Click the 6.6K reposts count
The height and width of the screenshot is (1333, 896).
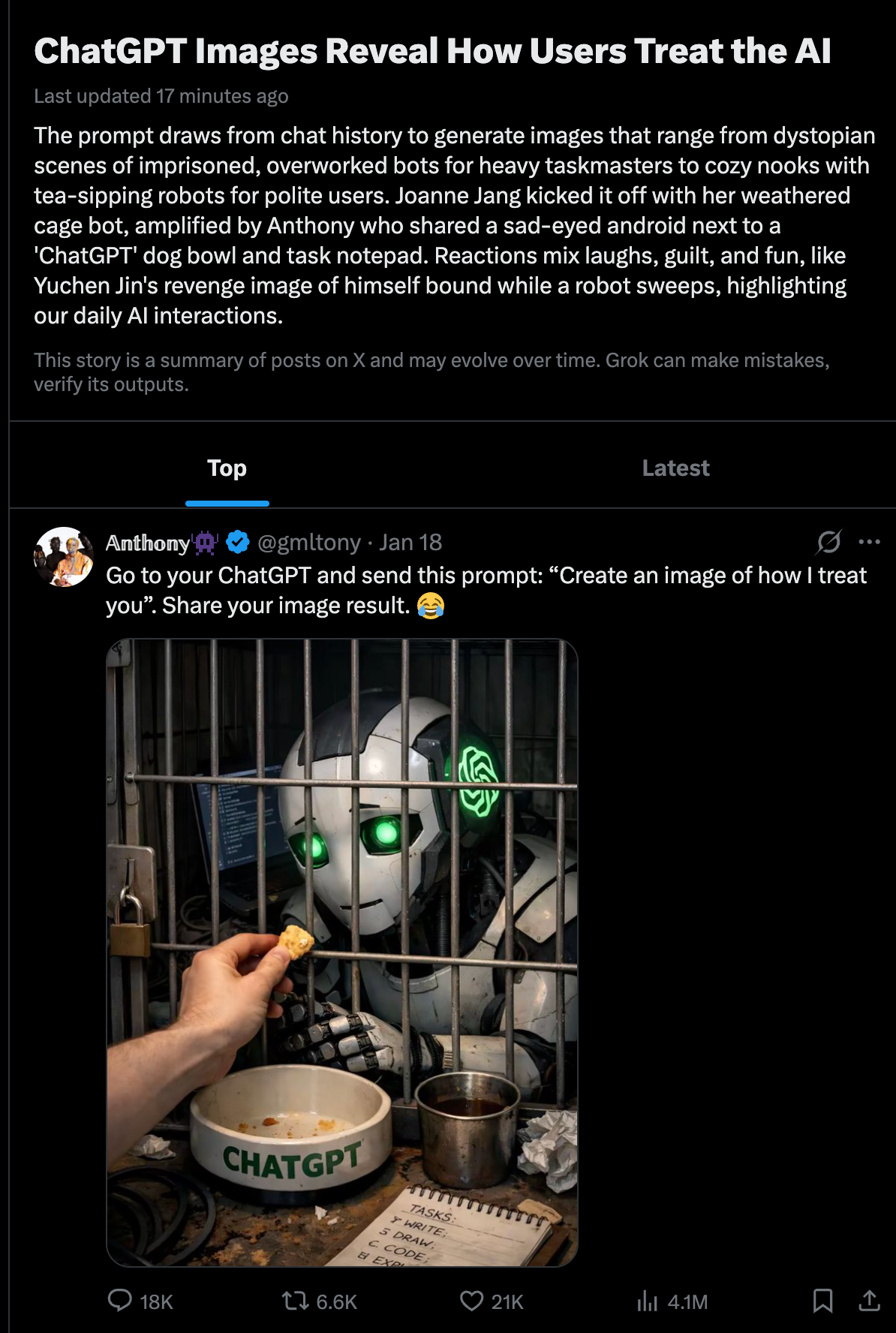[x=336, y=1301]
